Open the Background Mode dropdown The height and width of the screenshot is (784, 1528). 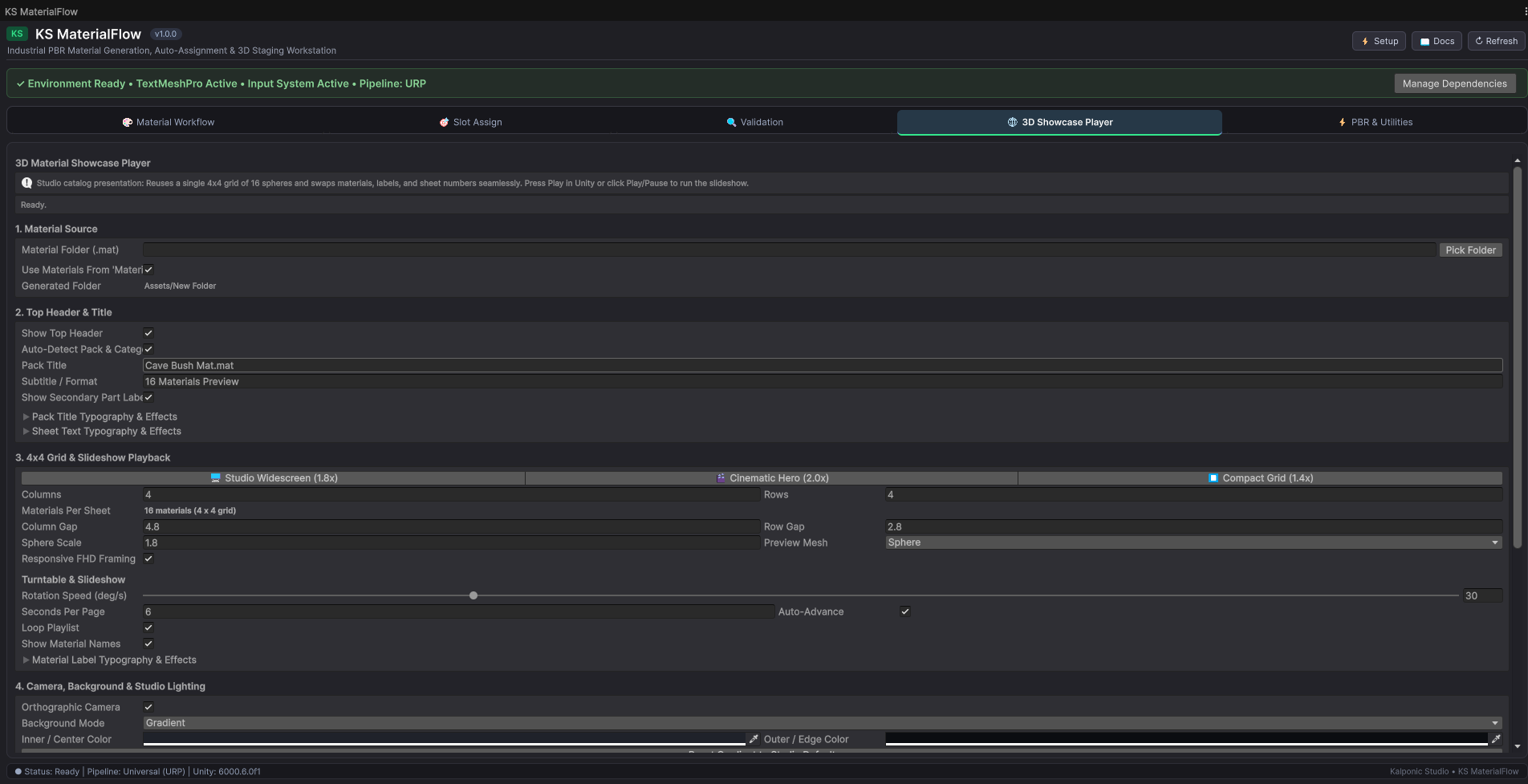tap(823, 723)
